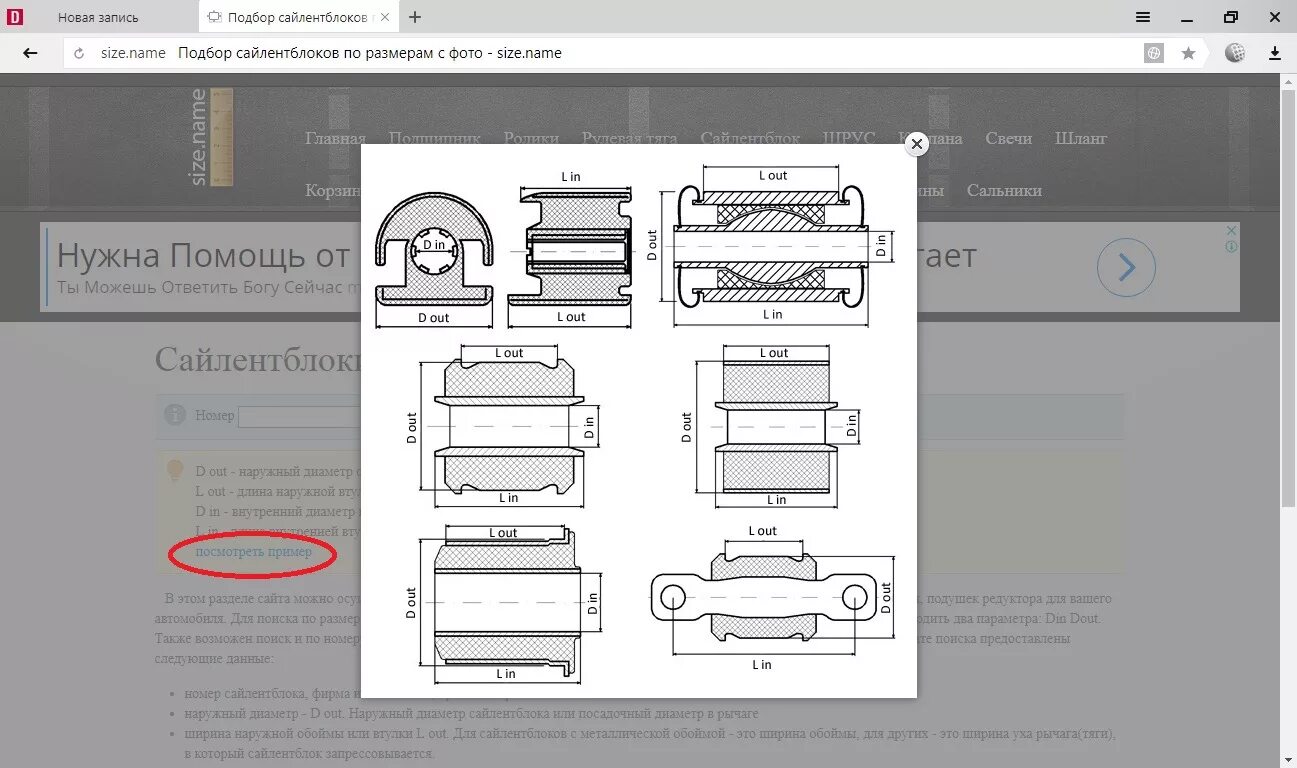Click the Нужна Помощь ad banner text

203,256
